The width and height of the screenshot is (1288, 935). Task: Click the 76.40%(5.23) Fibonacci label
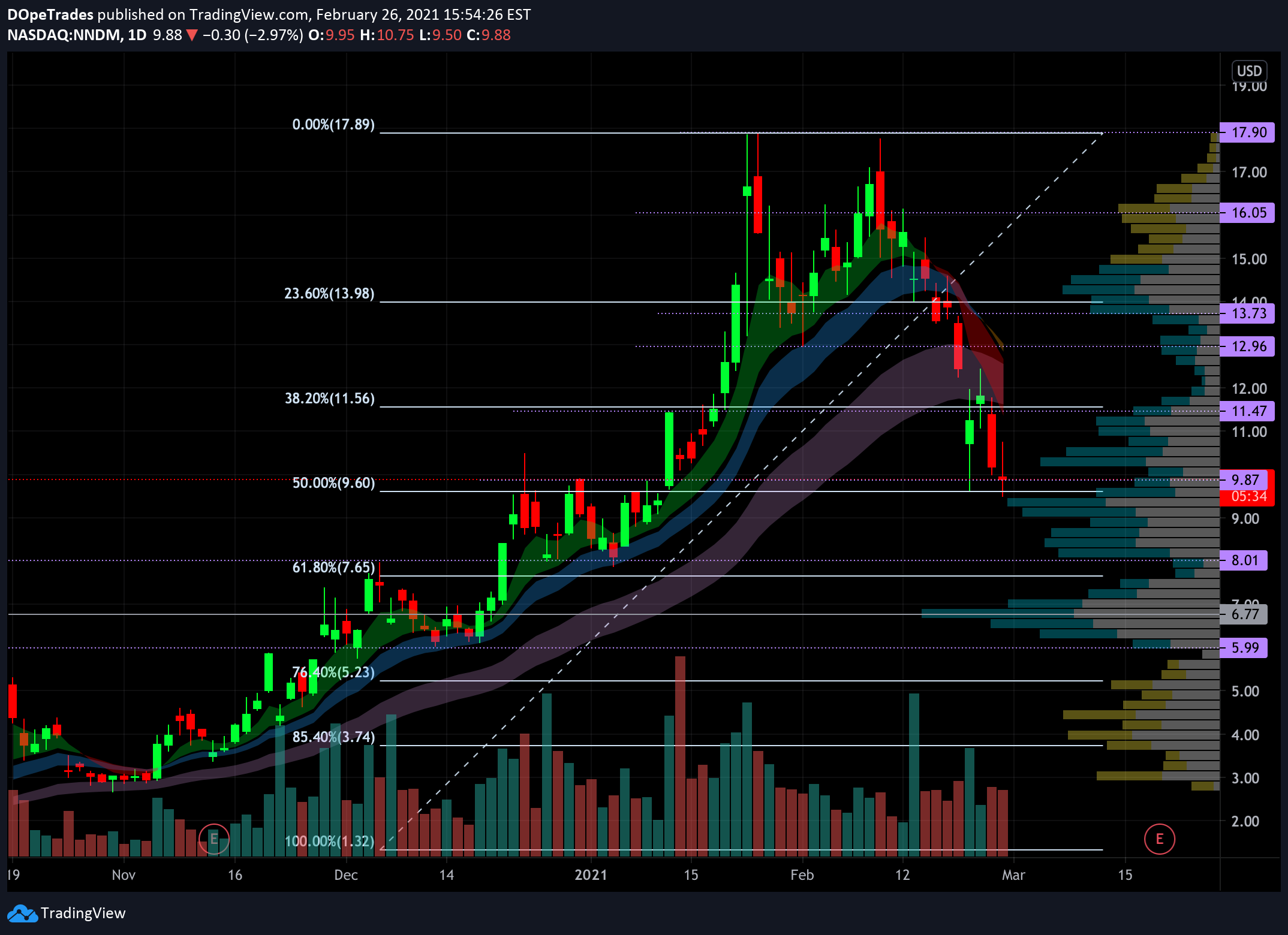(x=333, y=672)
